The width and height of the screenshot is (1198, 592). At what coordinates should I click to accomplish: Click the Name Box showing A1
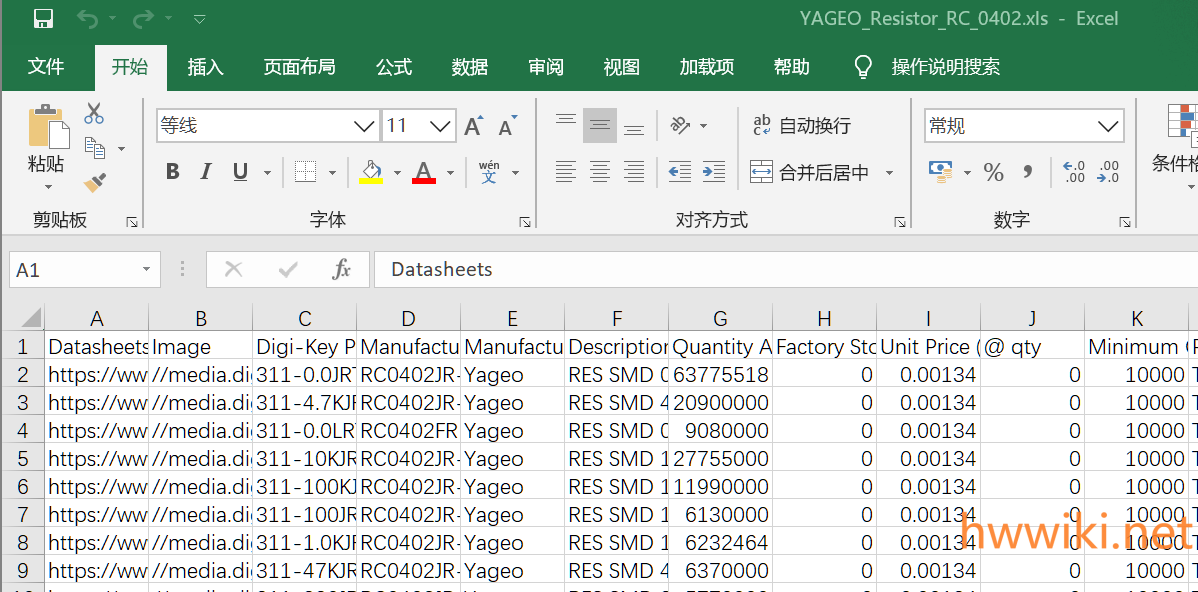pos(72,270)
